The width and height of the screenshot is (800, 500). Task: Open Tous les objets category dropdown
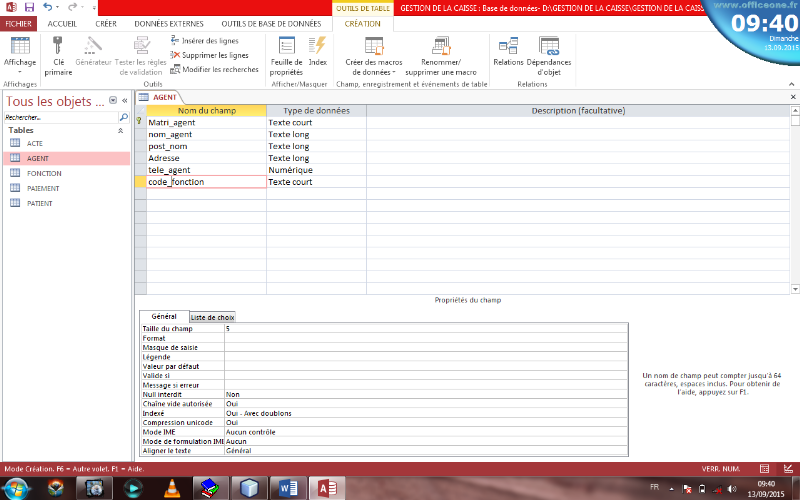click(x=112, y=100)
